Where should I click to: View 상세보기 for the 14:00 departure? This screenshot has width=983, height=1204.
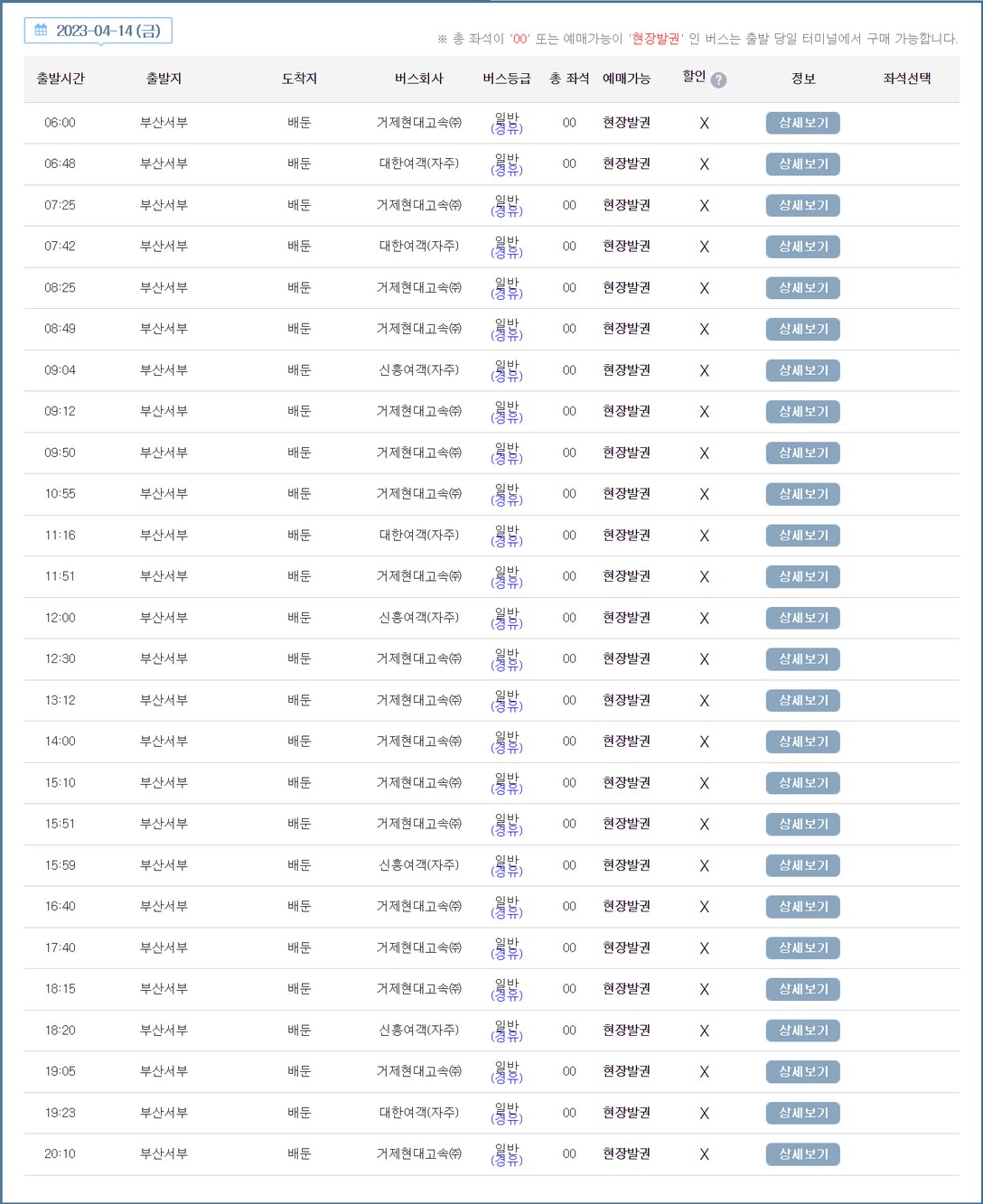click(802, 742)
